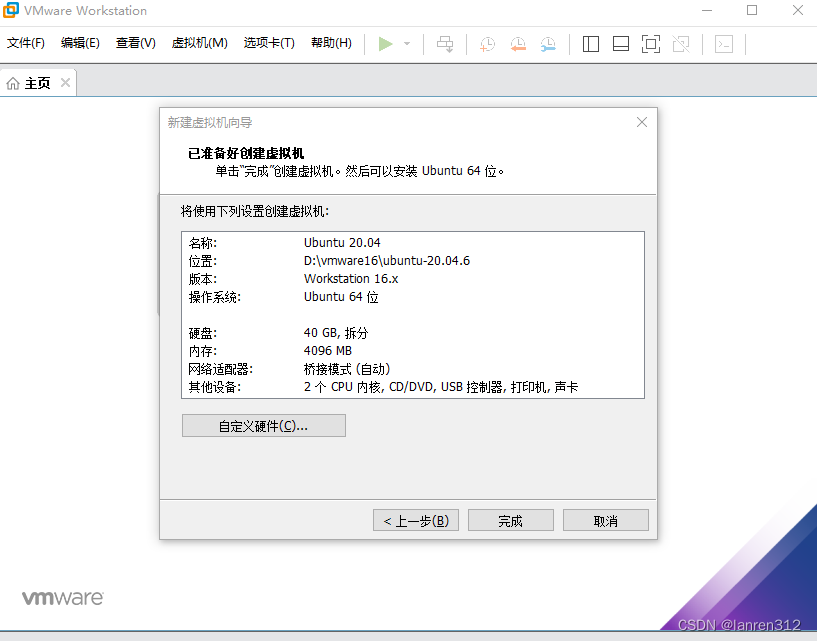Click 完成 to create the virtual machine
Viewport: 817px width, 641px height.
point(511,521)
